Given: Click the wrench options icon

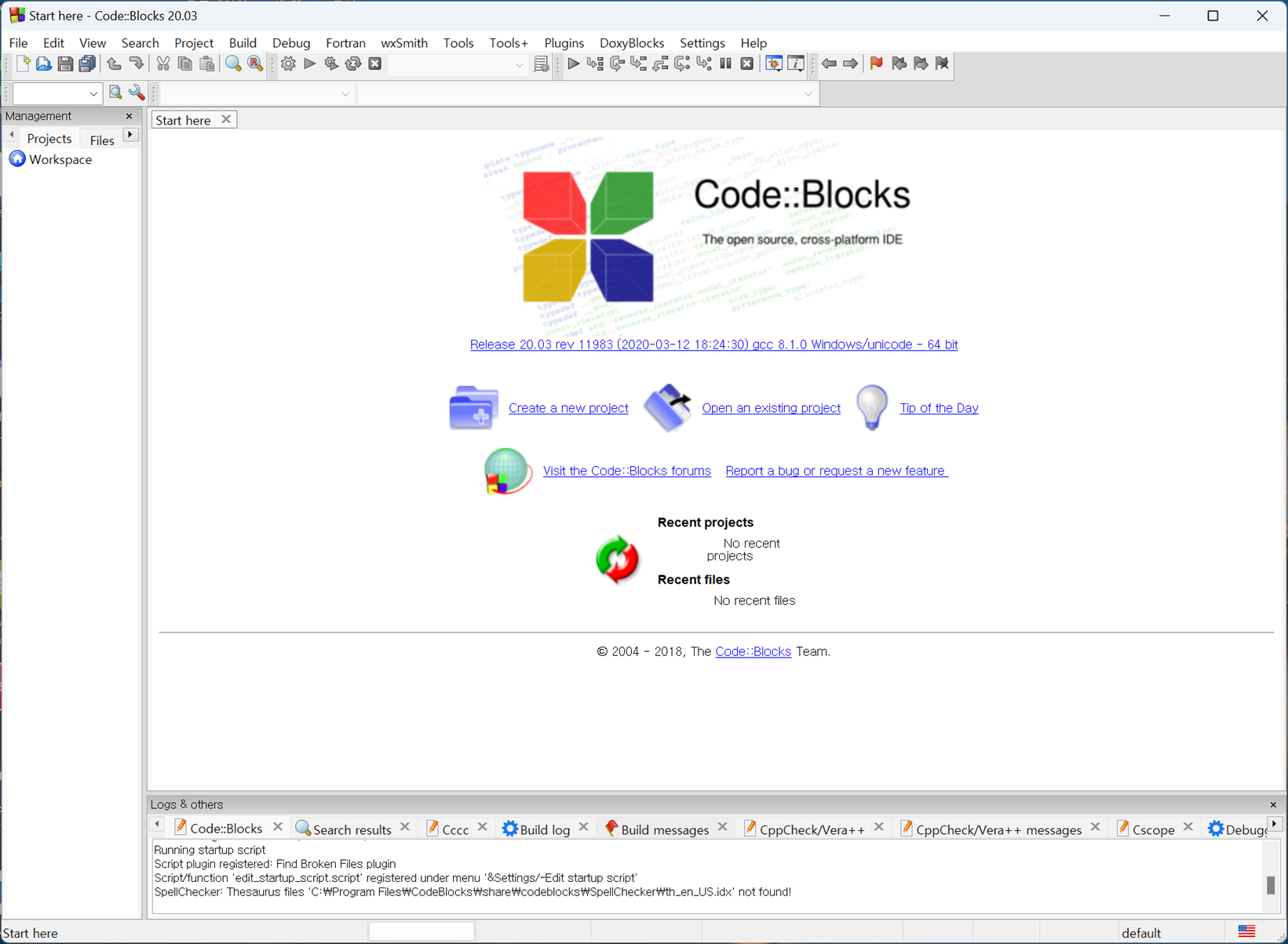Looking at the screenshot, I should [x=137, y=93].
